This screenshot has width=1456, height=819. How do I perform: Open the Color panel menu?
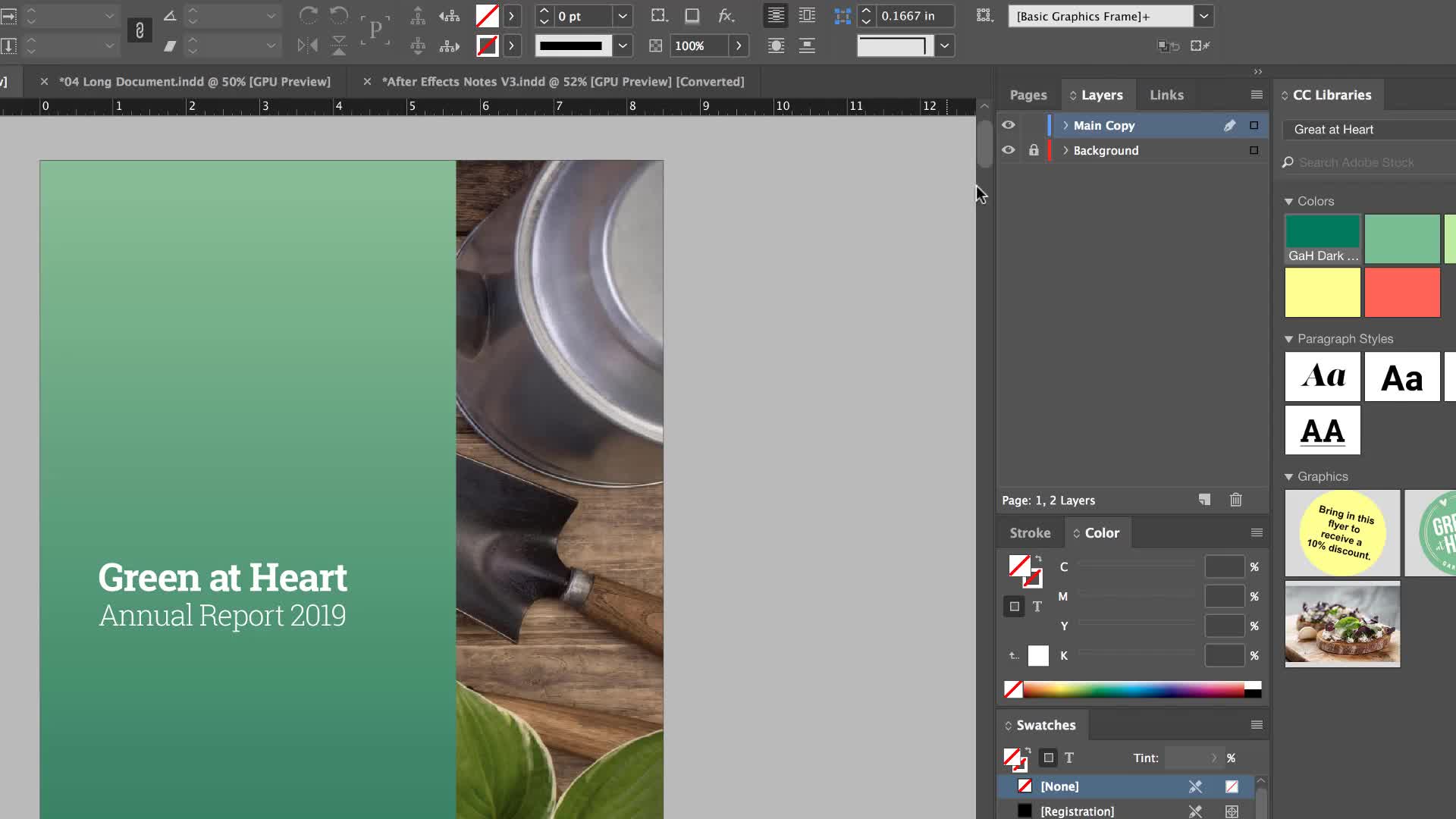point(1257,533)
